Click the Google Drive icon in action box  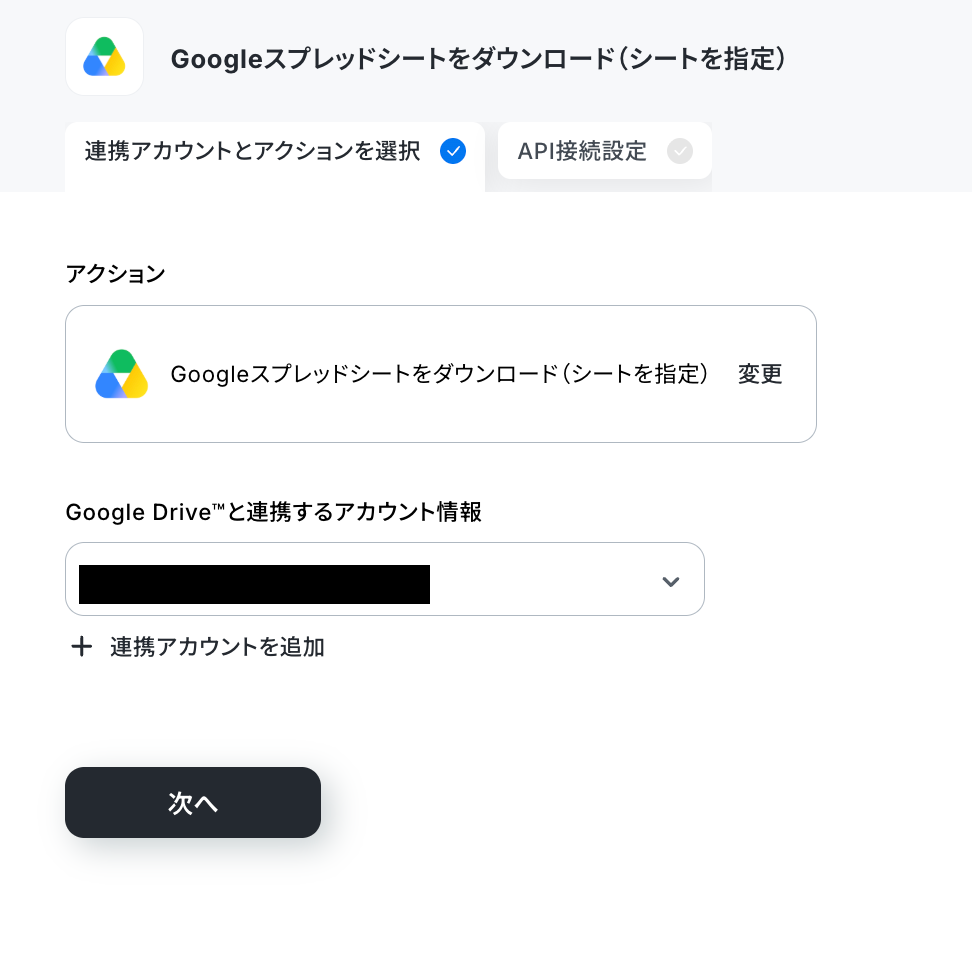click(122, 374)
